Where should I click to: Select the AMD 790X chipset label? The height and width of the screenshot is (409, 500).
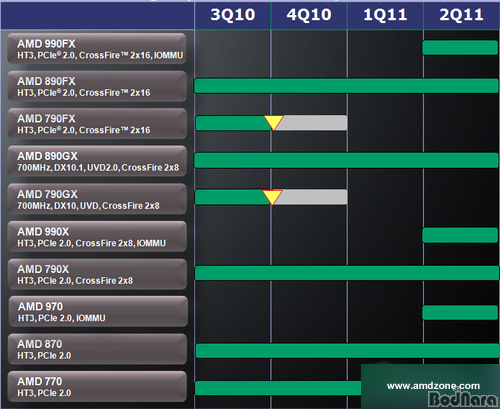coord(97,274)
